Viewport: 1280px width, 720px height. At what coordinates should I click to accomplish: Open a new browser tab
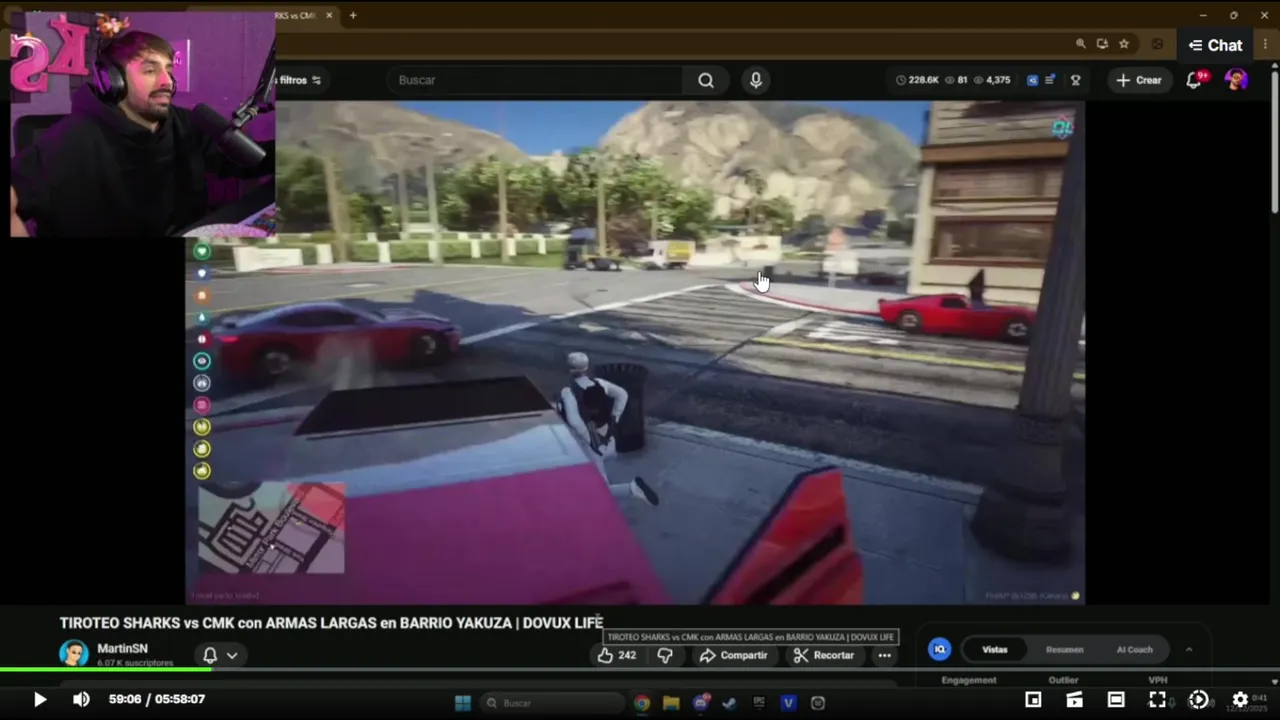[x=353, y=15]
